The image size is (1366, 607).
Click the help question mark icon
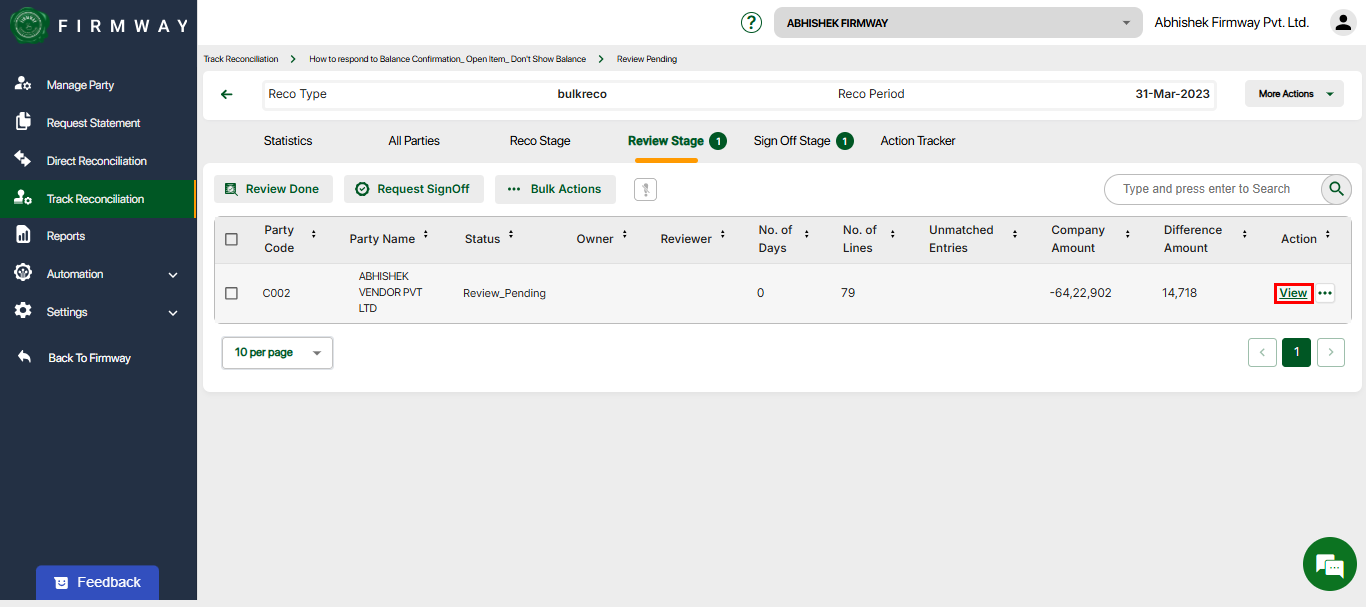point(751,22)
